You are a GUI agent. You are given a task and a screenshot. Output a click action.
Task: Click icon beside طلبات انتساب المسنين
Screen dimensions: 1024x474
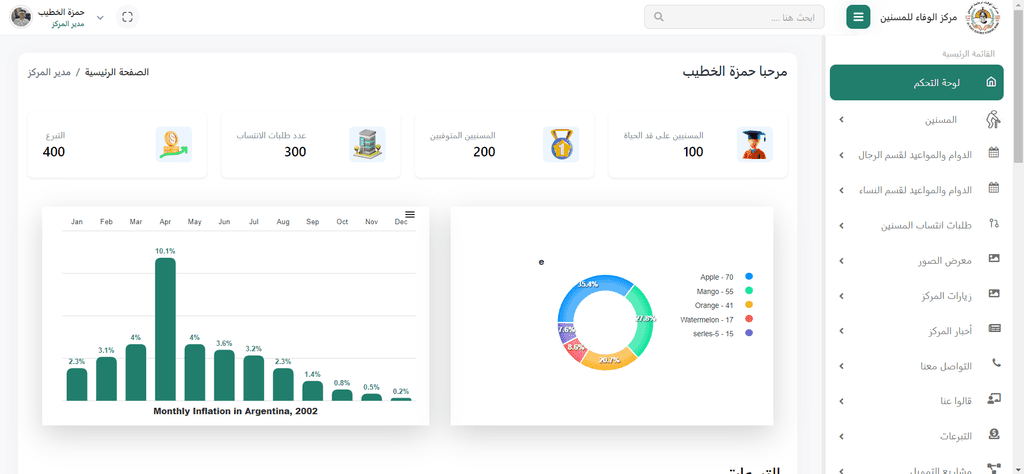click(x=994, y=225)
